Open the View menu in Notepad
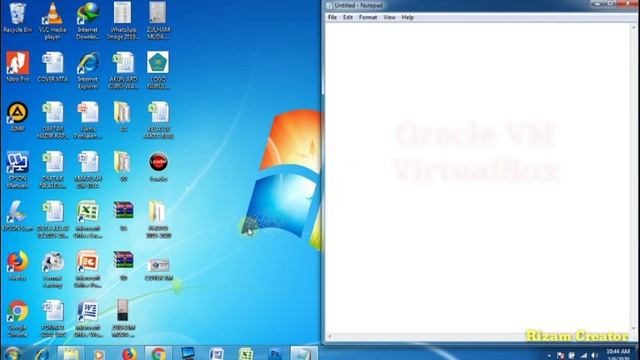 tap(389, 17)
